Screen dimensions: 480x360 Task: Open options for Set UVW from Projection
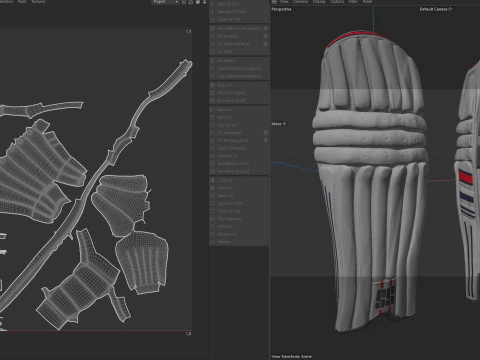pyautogui.click(x=266, y=28)
